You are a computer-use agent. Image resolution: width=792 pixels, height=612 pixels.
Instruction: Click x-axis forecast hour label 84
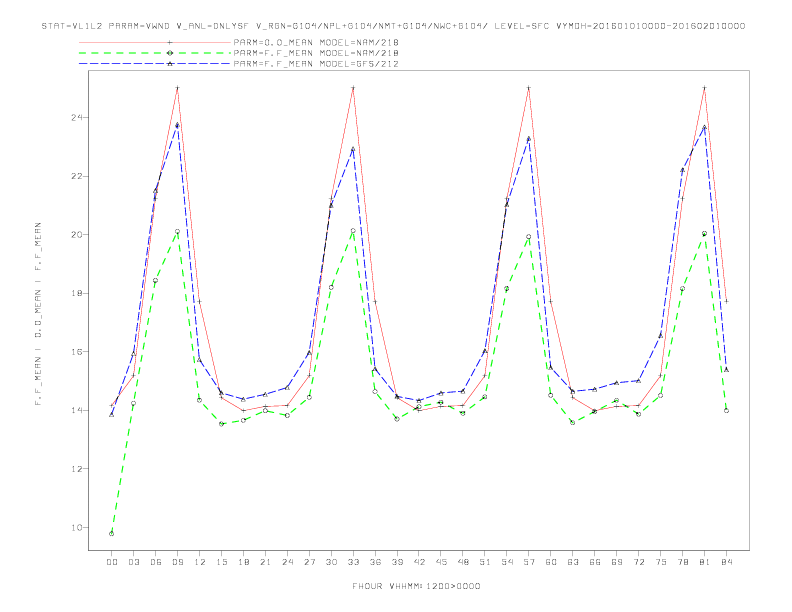point(726,562)
